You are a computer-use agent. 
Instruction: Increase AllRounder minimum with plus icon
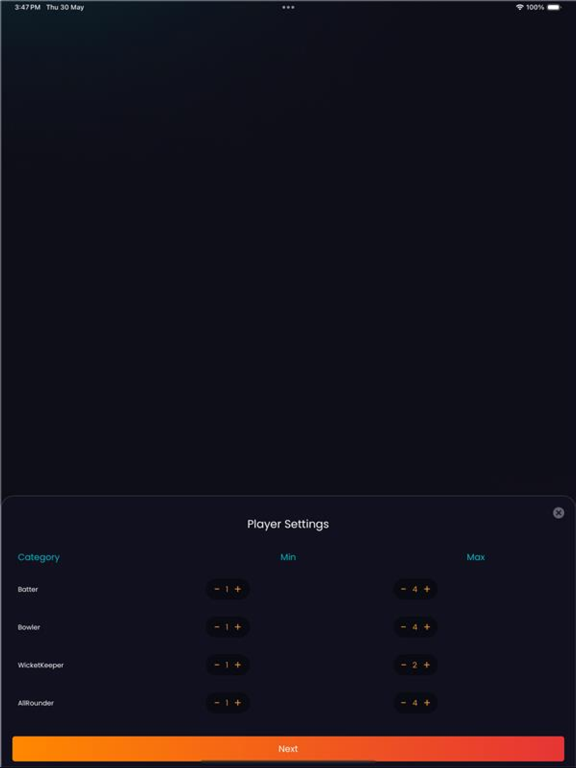click(x=238, y=703)
